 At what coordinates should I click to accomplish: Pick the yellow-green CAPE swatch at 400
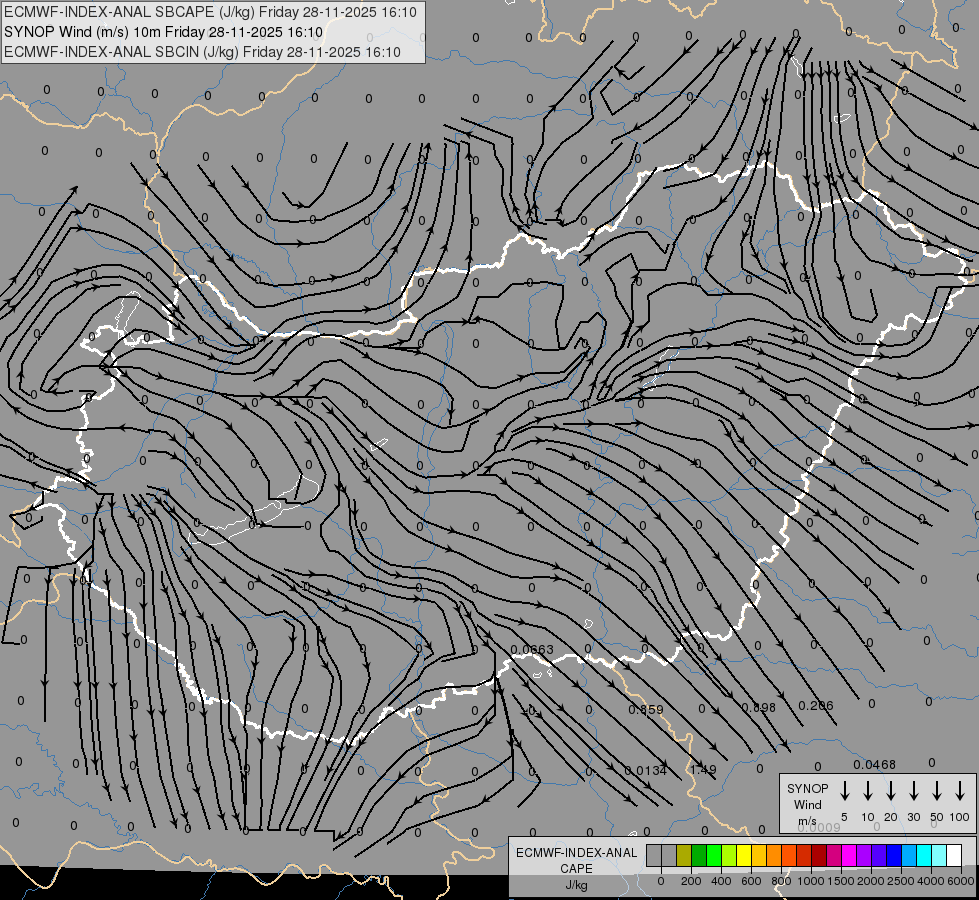729,855
